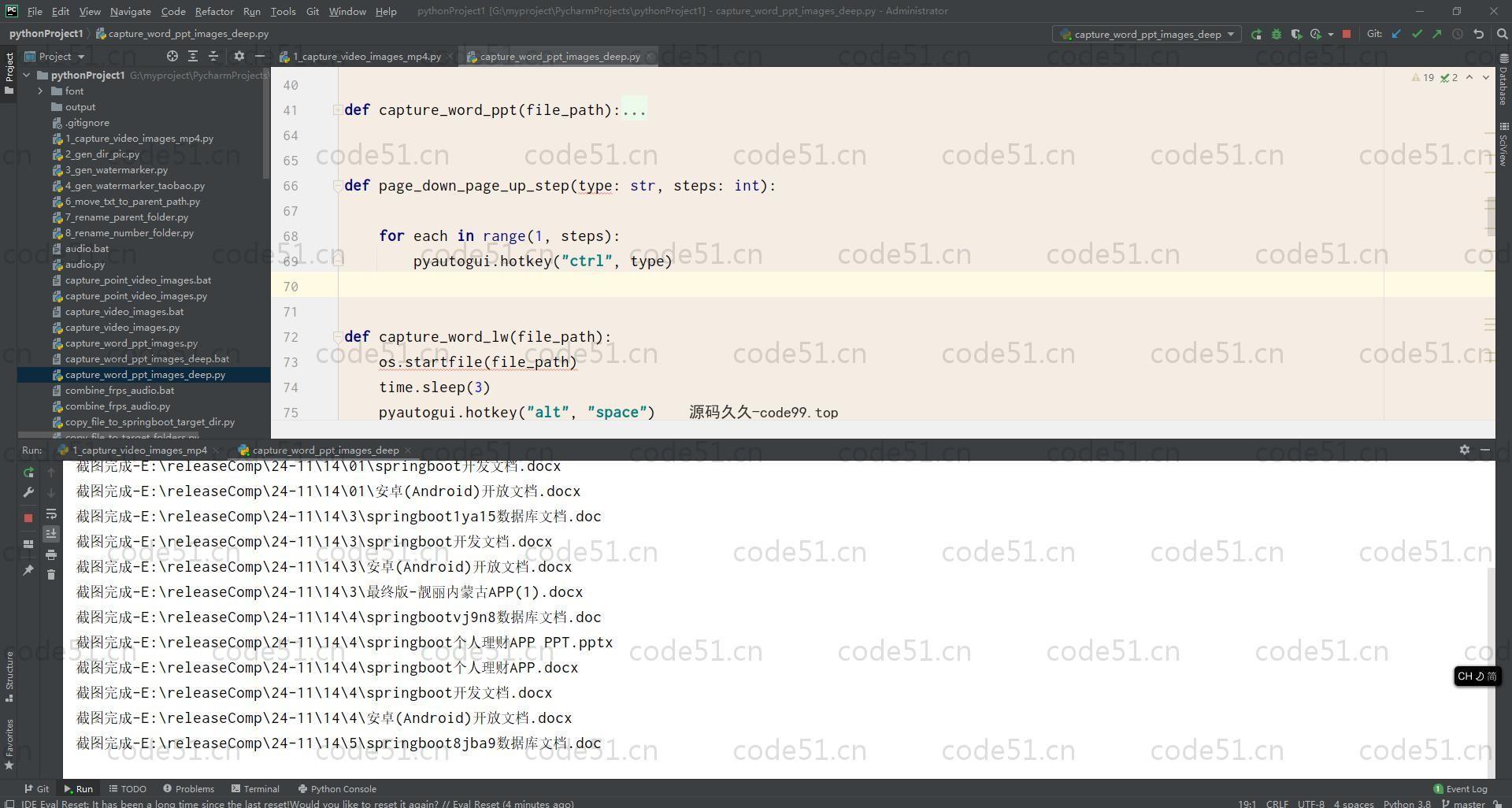The width and height of the screenshot is (1512, 808).
Task: Click the green Debug bug icon
Action: pyautogui.click(x=1276, y=34)
